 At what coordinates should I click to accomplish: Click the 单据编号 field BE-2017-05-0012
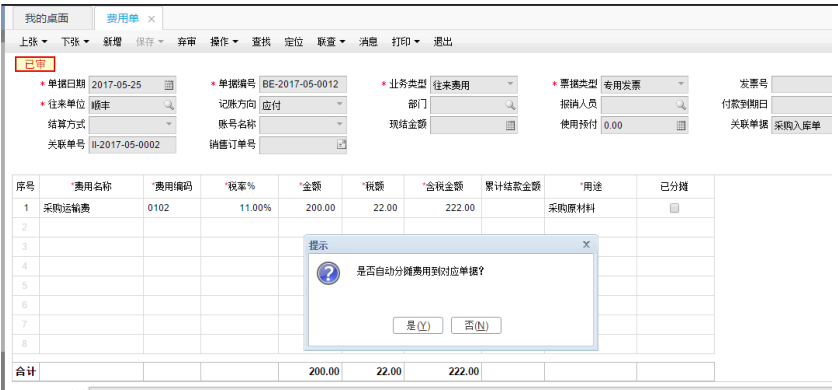(x=303, y=84)
